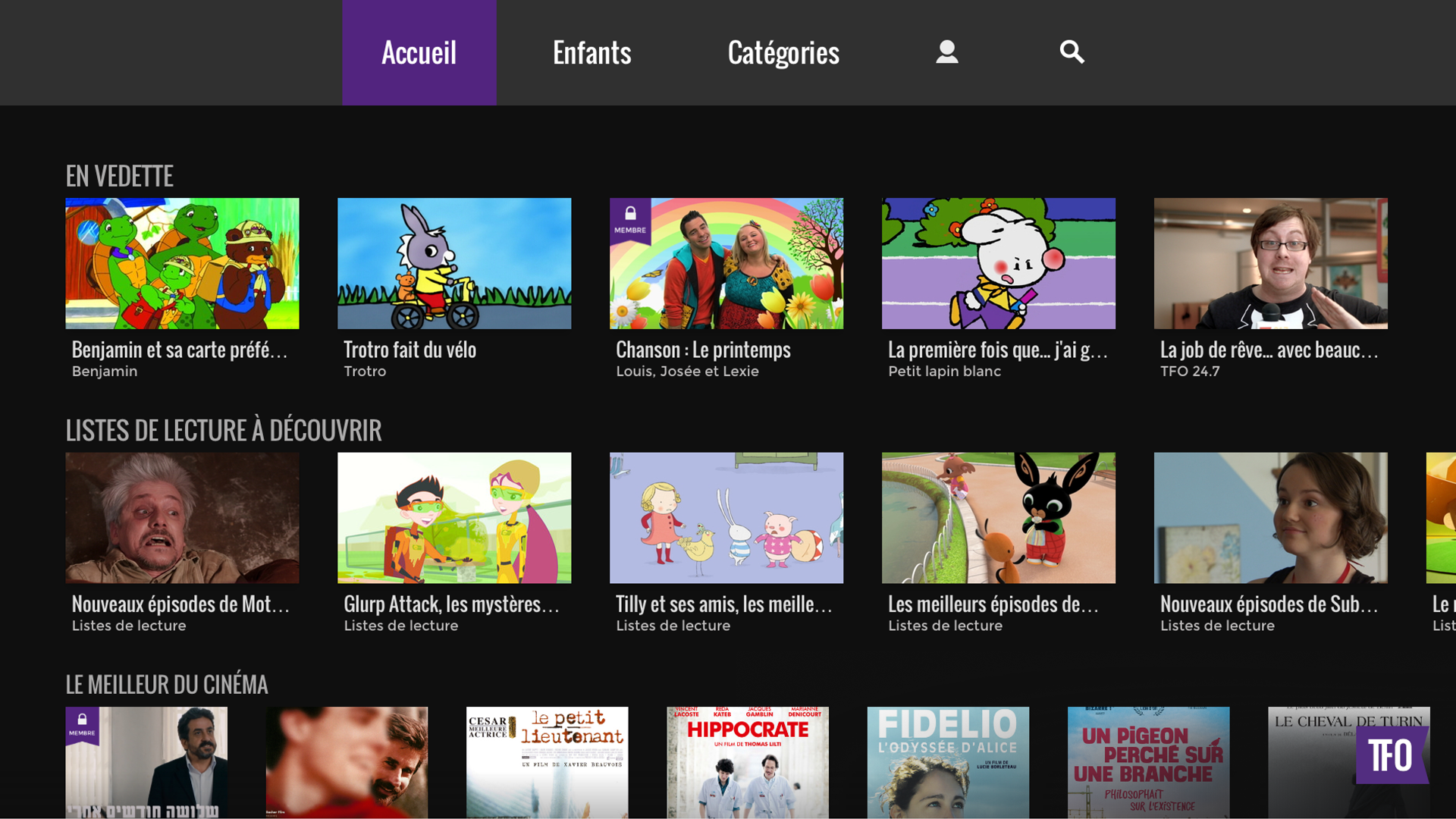Click the title La première fois que... j'ai g…
Image resolution: width=1456 pixels, height=819 pixels.
click(998, 350)
